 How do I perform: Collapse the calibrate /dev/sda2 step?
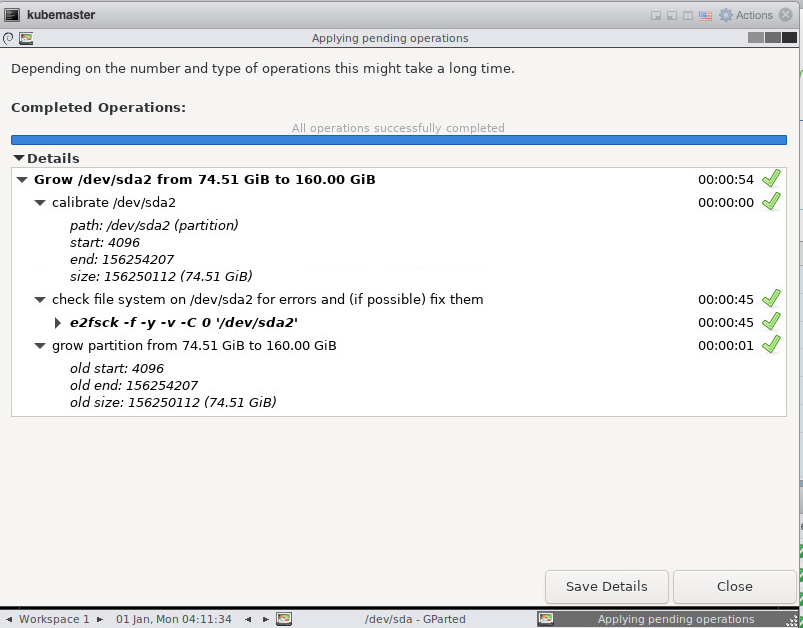40,203
